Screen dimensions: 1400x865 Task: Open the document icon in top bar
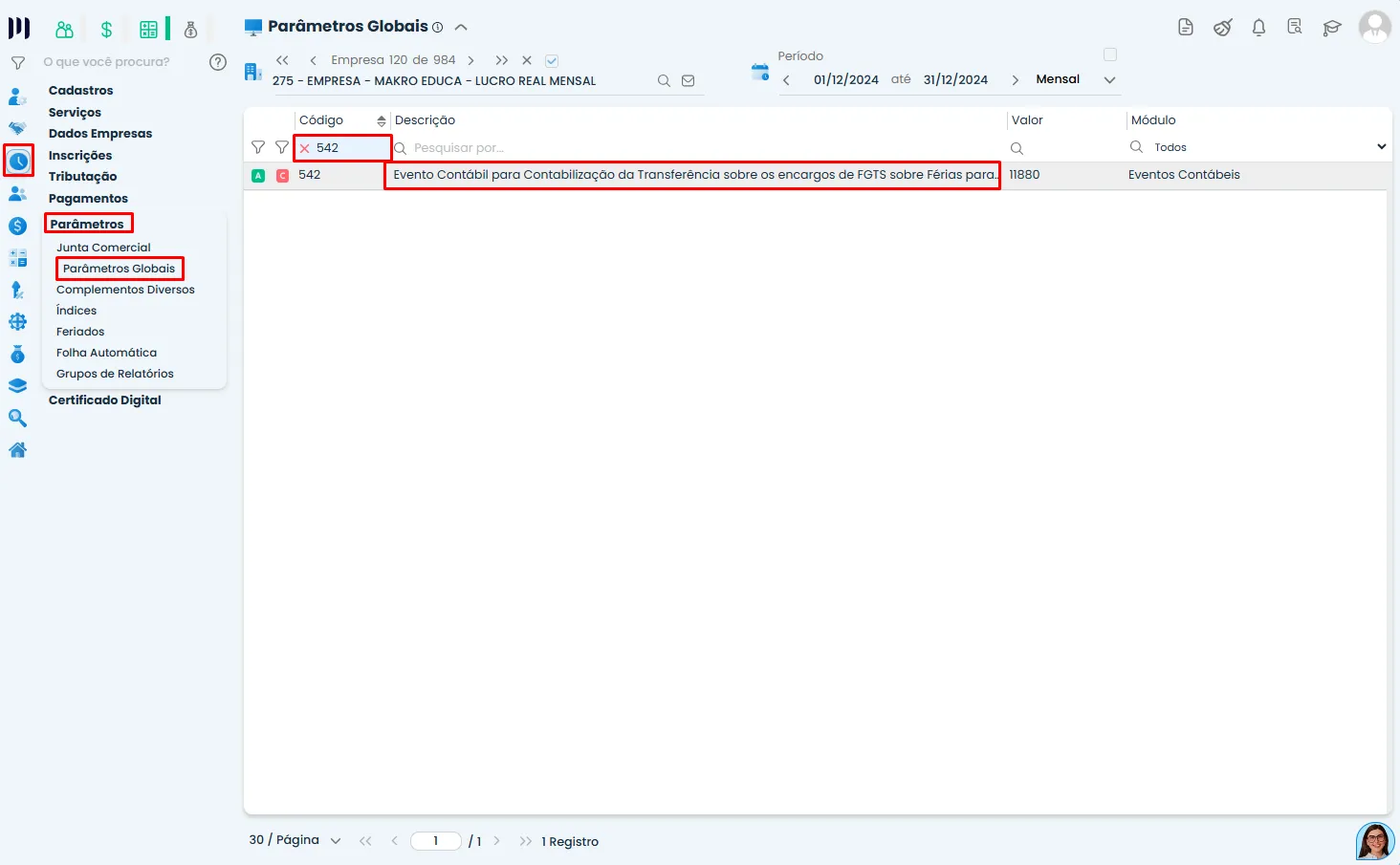click(x=1186, y=28)
